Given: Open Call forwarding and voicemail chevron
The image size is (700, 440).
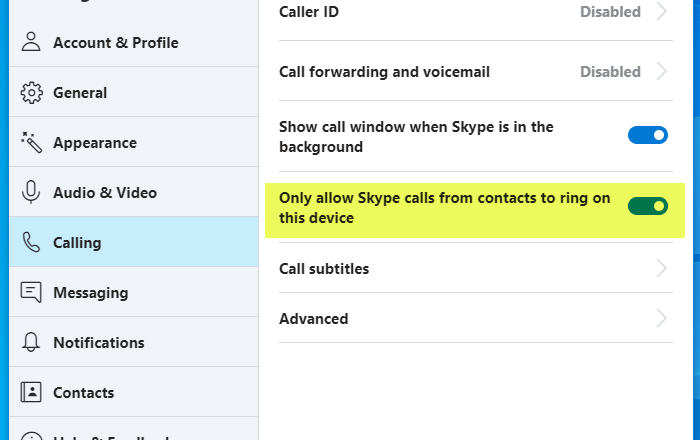Looking at the screenshot, I should (661, 71).
